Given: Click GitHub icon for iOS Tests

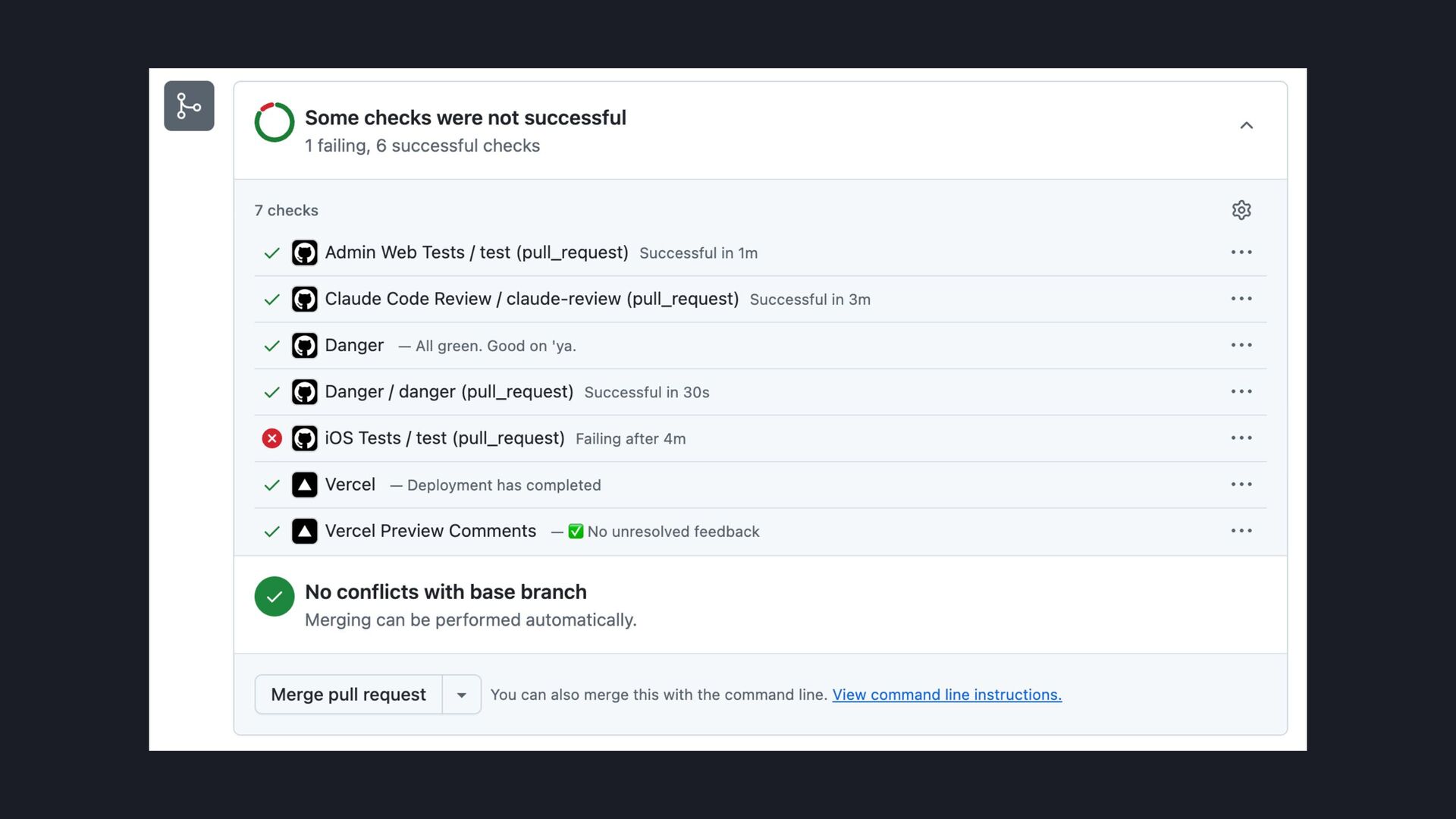Looking at the screenshot, I should coord(305,438).
